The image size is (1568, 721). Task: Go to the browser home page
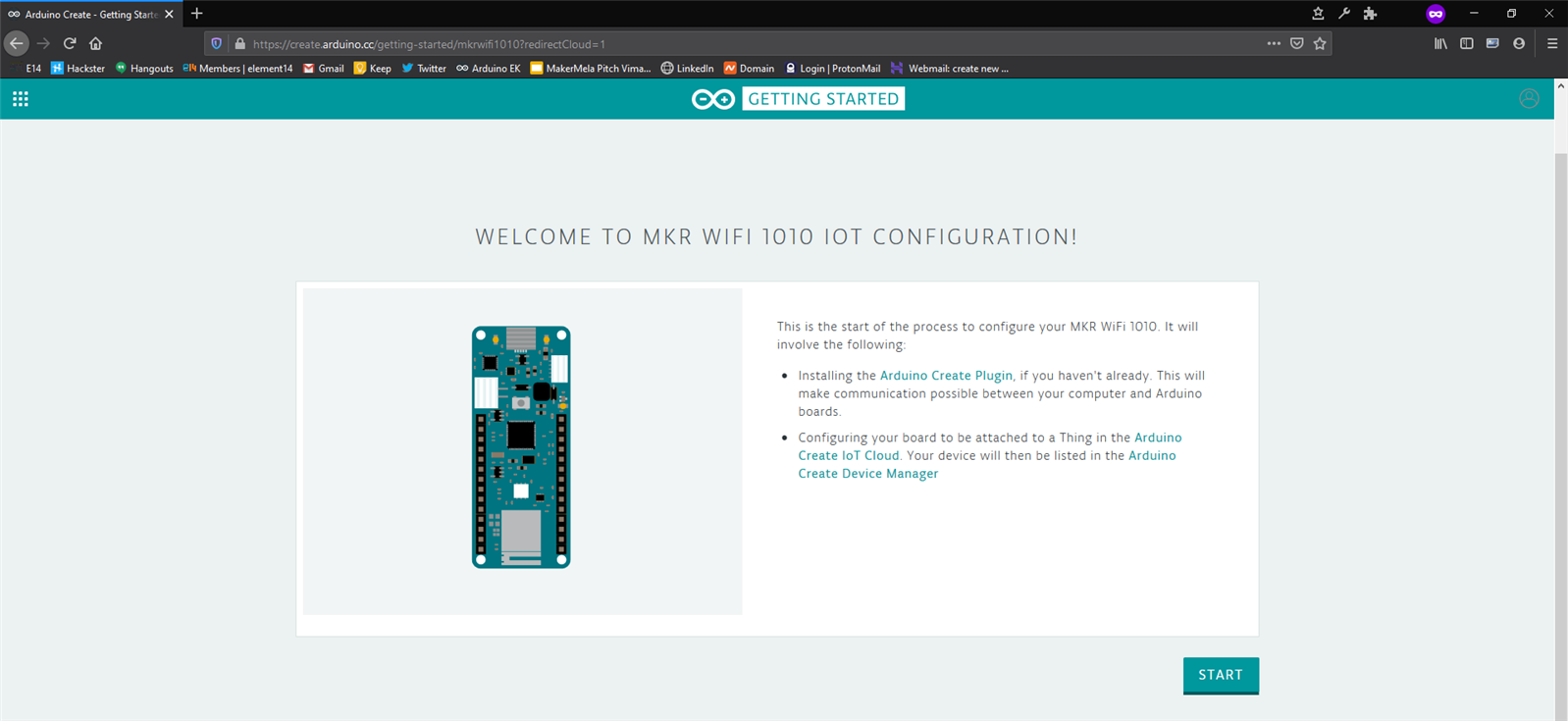(95, 43)
